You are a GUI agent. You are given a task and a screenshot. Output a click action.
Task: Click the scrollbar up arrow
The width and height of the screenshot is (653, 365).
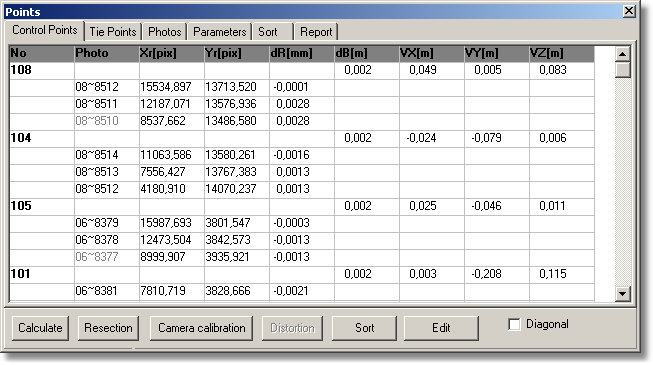tap(623, 54)
